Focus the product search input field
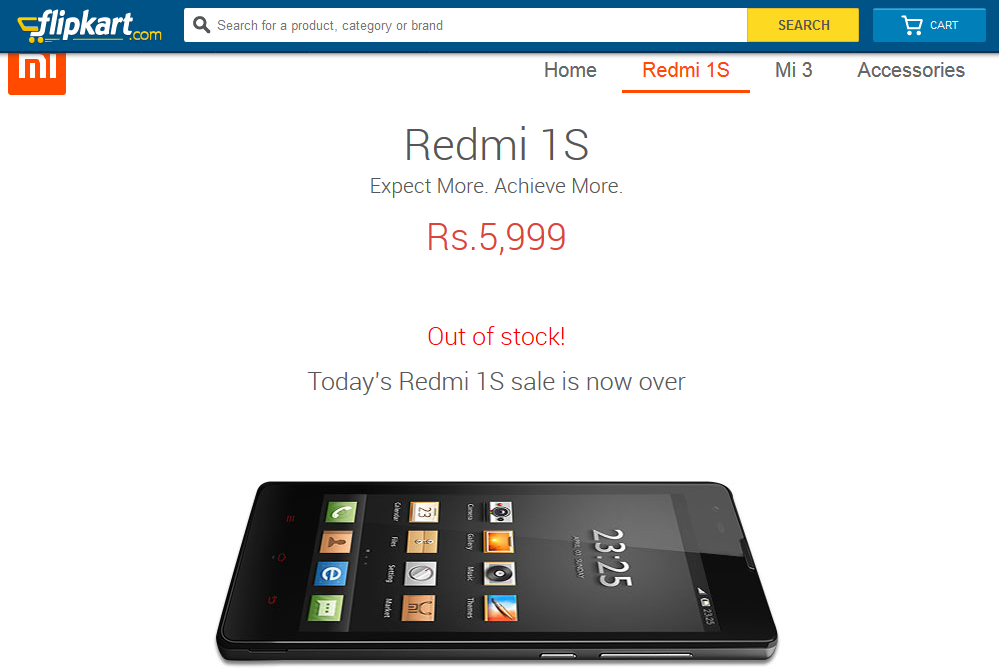 pos(465,25)
